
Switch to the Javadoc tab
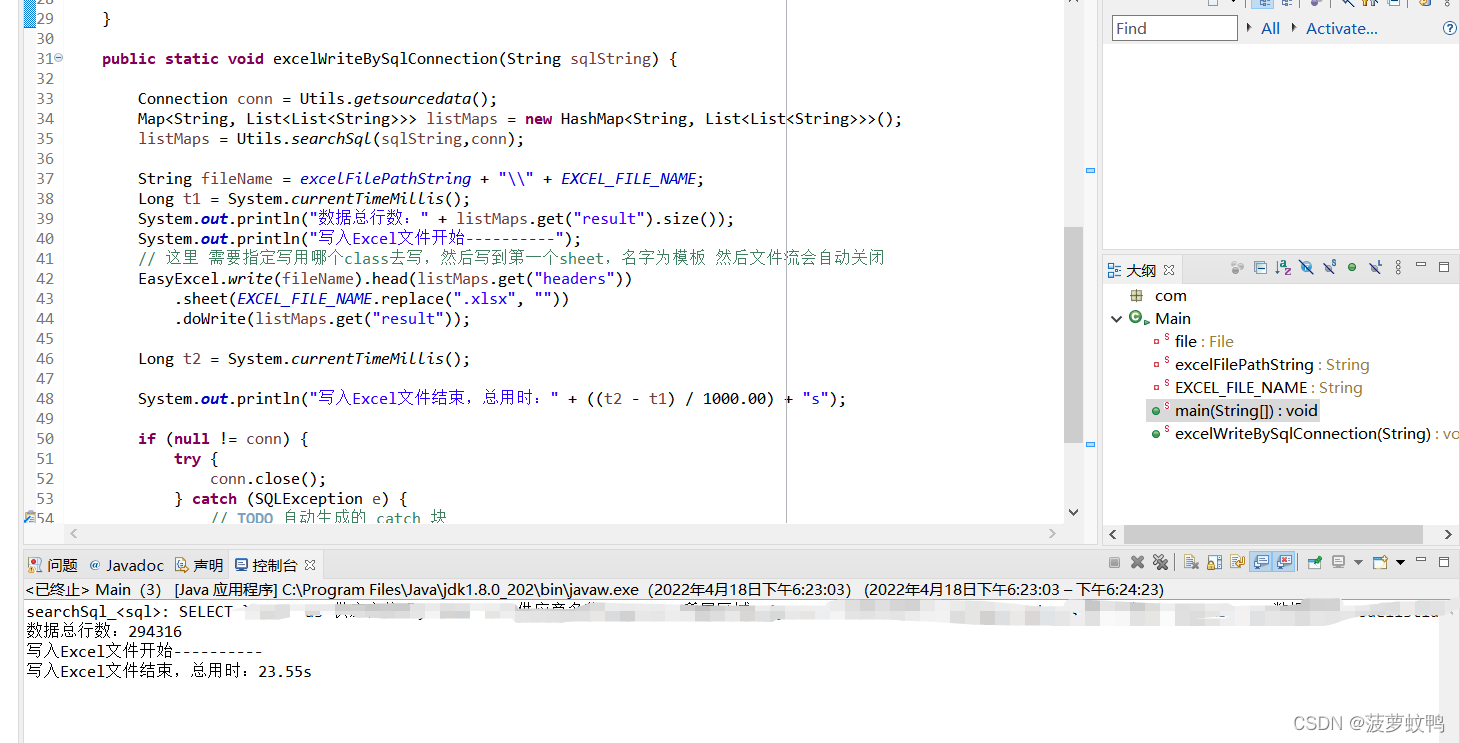pyautogui.click(x=127, y=565)
